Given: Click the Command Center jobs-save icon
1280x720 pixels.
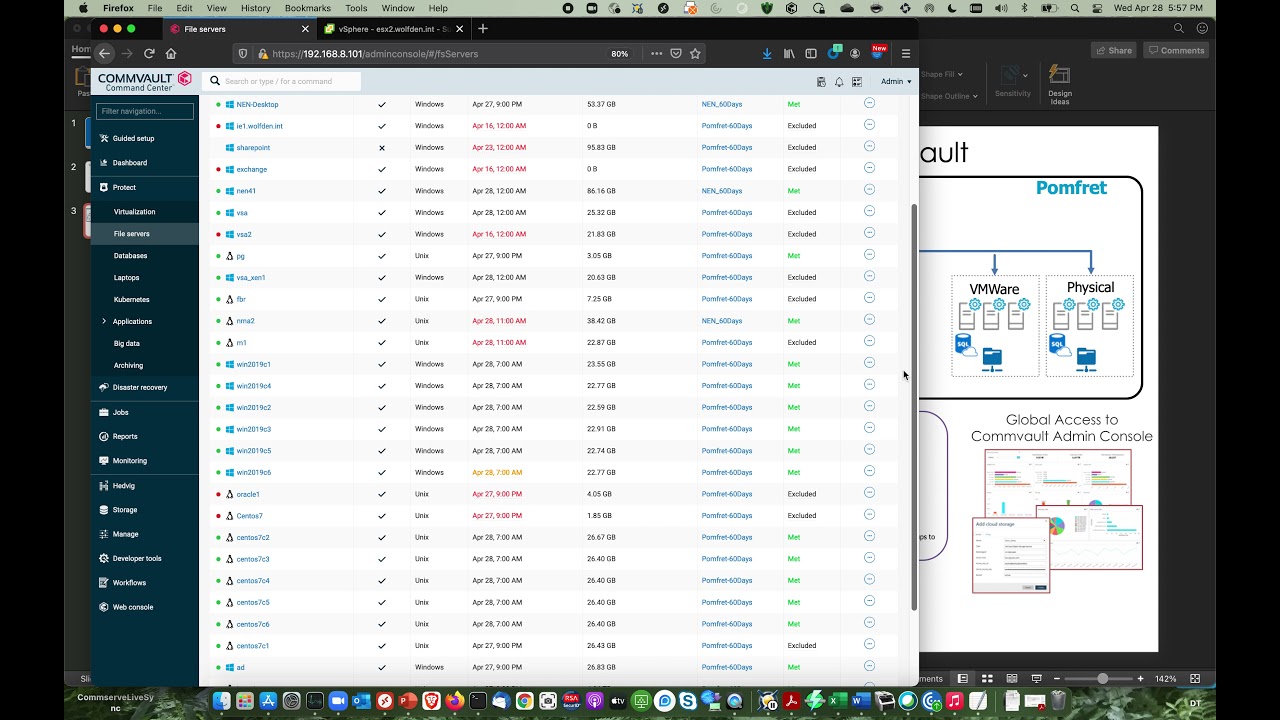Looking at the screenshot, I should (x=821, y=82).
